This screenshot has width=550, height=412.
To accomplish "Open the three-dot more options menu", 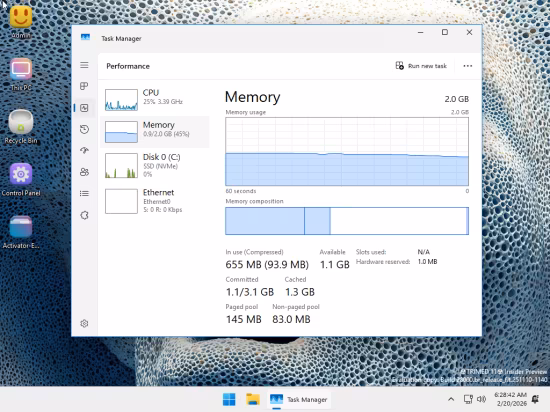I will pyautogui.click(x=468, y=66).
